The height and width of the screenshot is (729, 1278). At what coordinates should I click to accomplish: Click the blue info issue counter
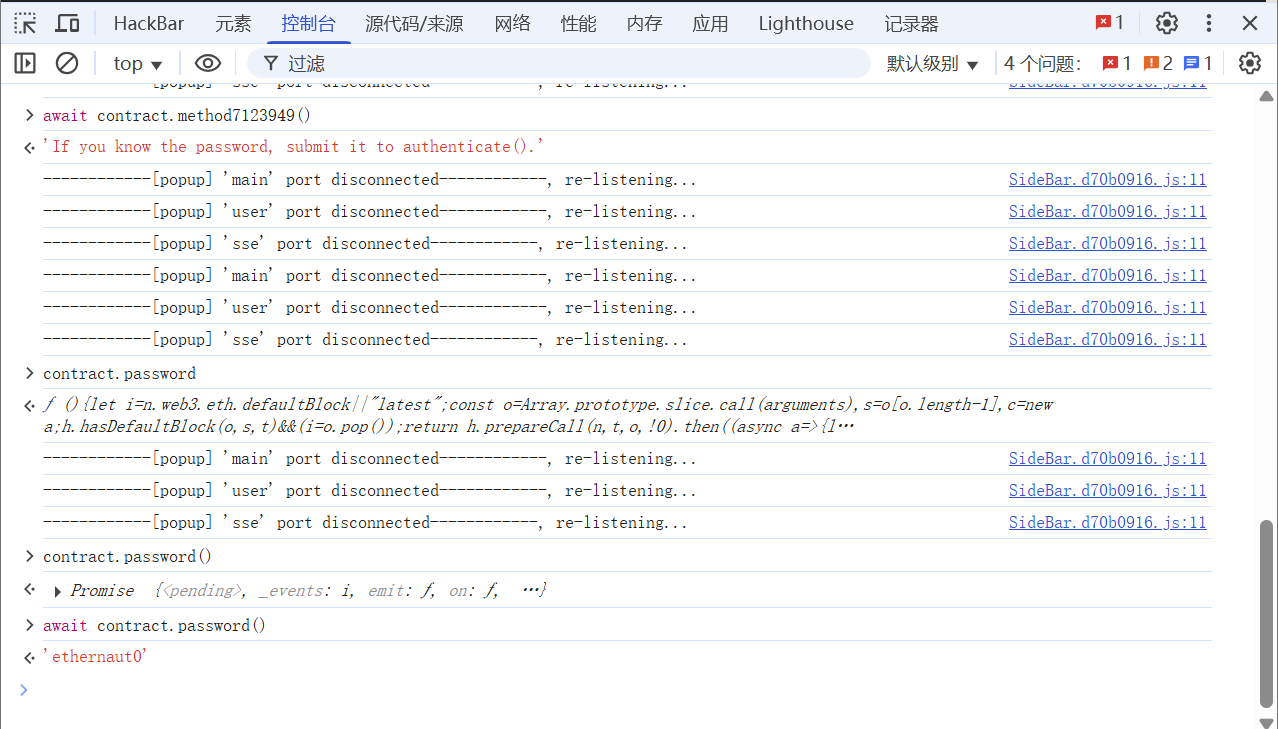pyautogui.click(x=1198, y=63)
